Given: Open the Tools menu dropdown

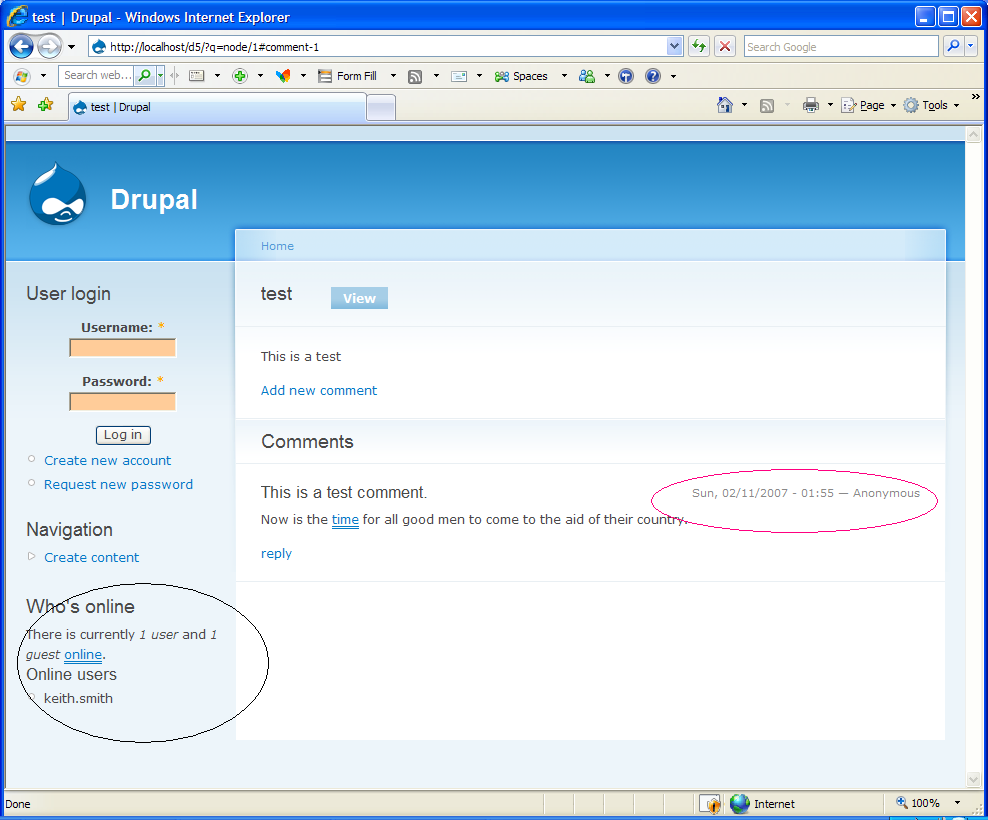Looking at the screenshot, I should click(x=932, y=104).
